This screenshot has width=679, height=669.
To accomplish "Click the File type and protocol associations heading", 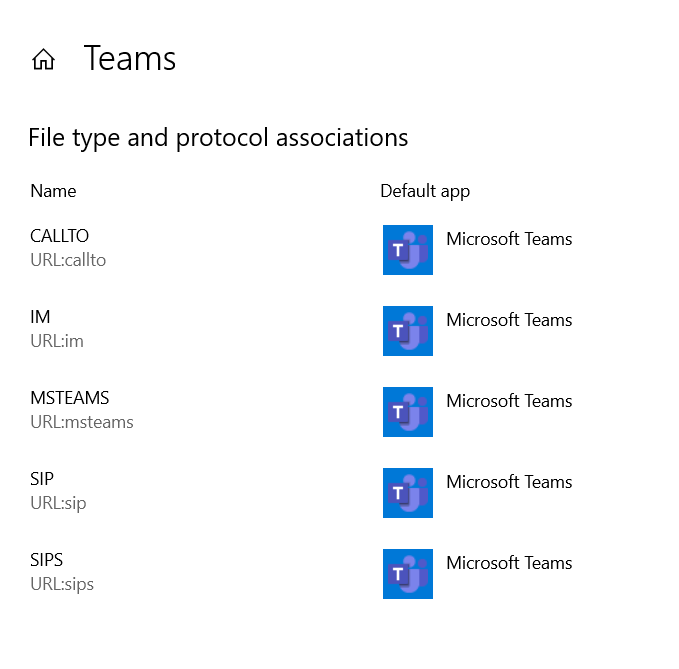I will (x=218, y=138).
